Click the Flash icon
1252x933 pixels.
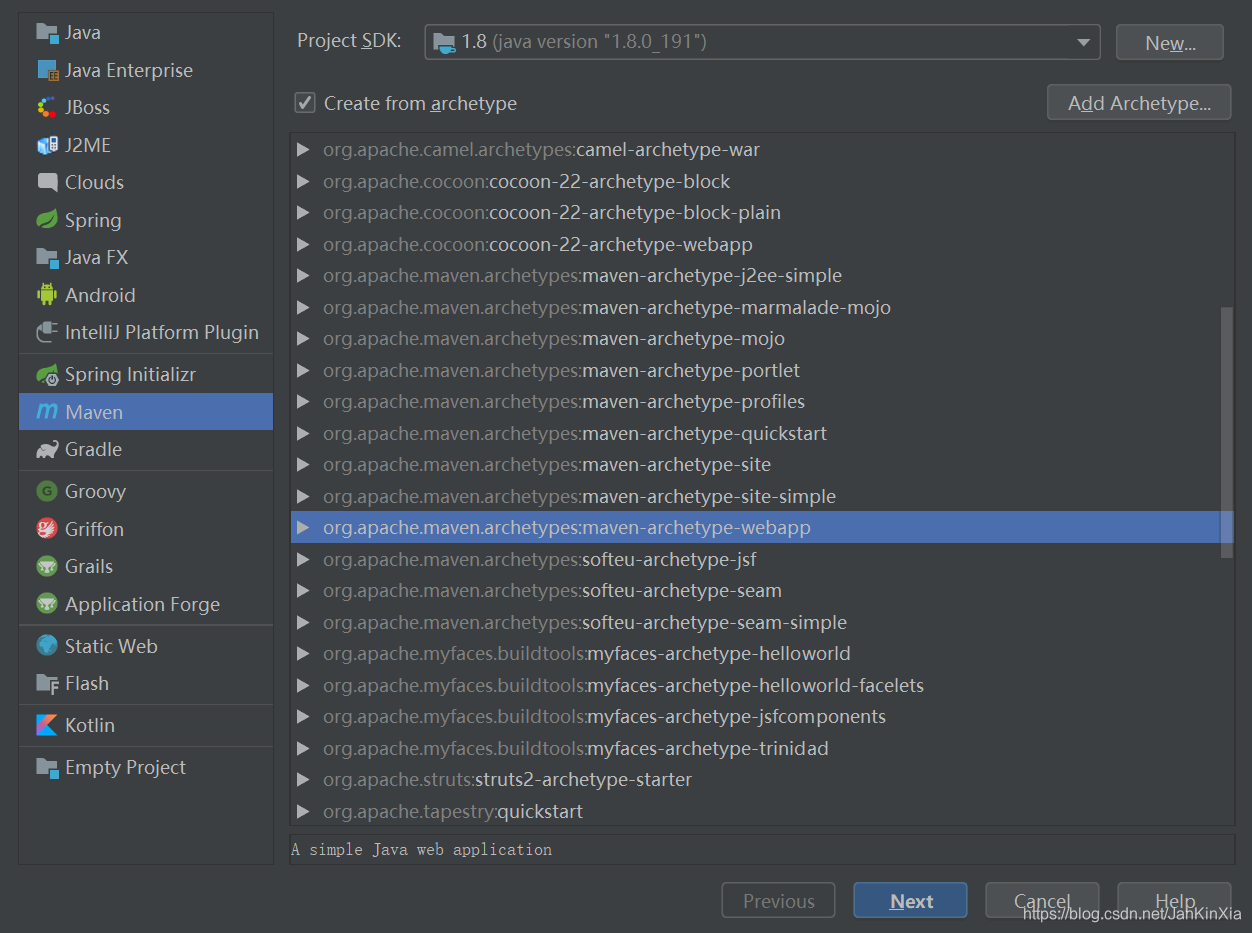coord(47,683)
